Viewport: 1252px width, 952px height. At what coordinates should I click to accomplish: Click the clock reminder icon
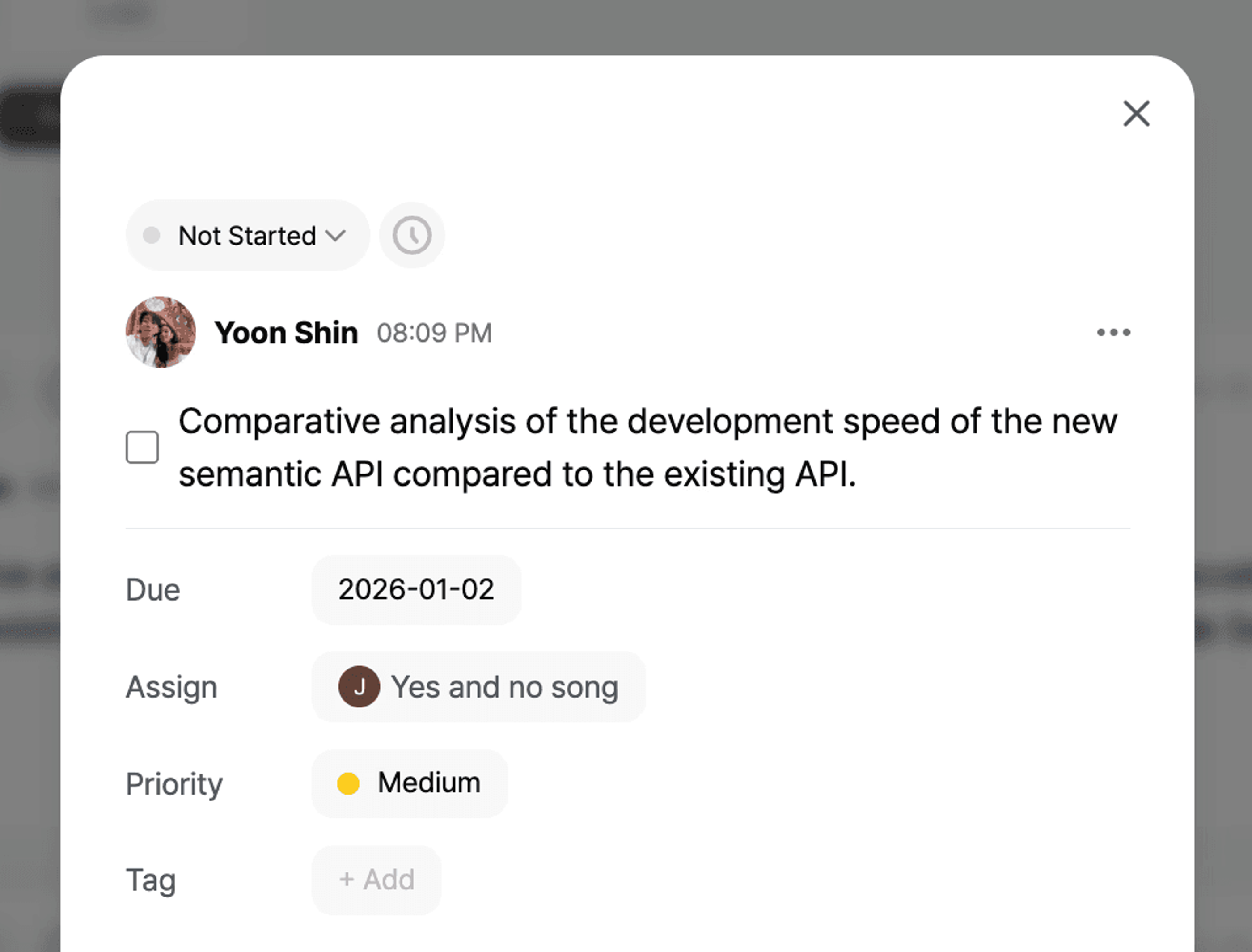point(412,235)
